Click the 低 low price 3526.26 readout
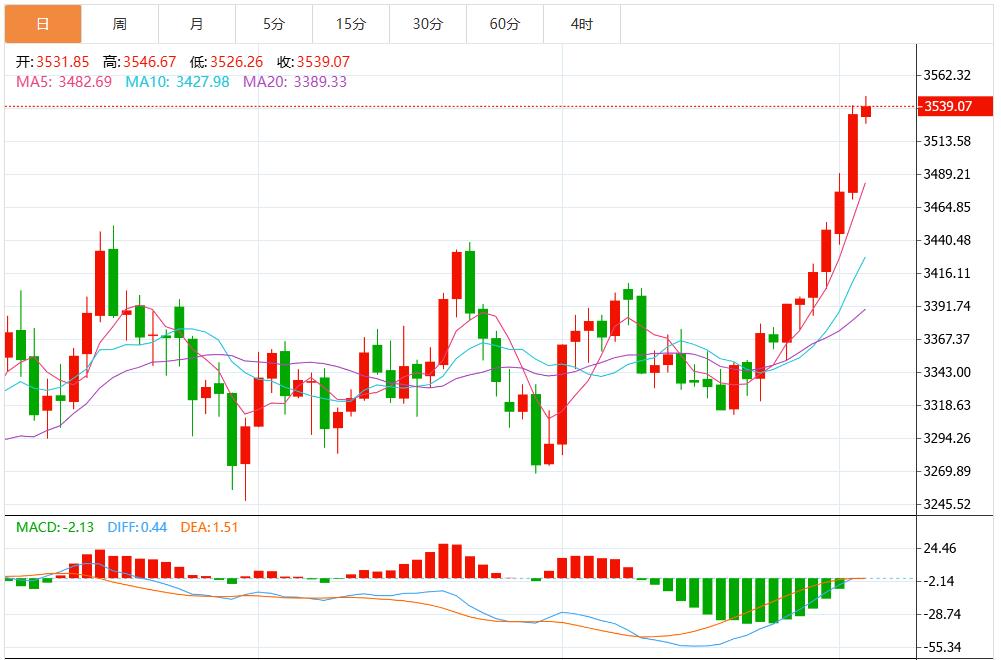The height and width of the screenshot is (660, 1001). click(229, 62)
